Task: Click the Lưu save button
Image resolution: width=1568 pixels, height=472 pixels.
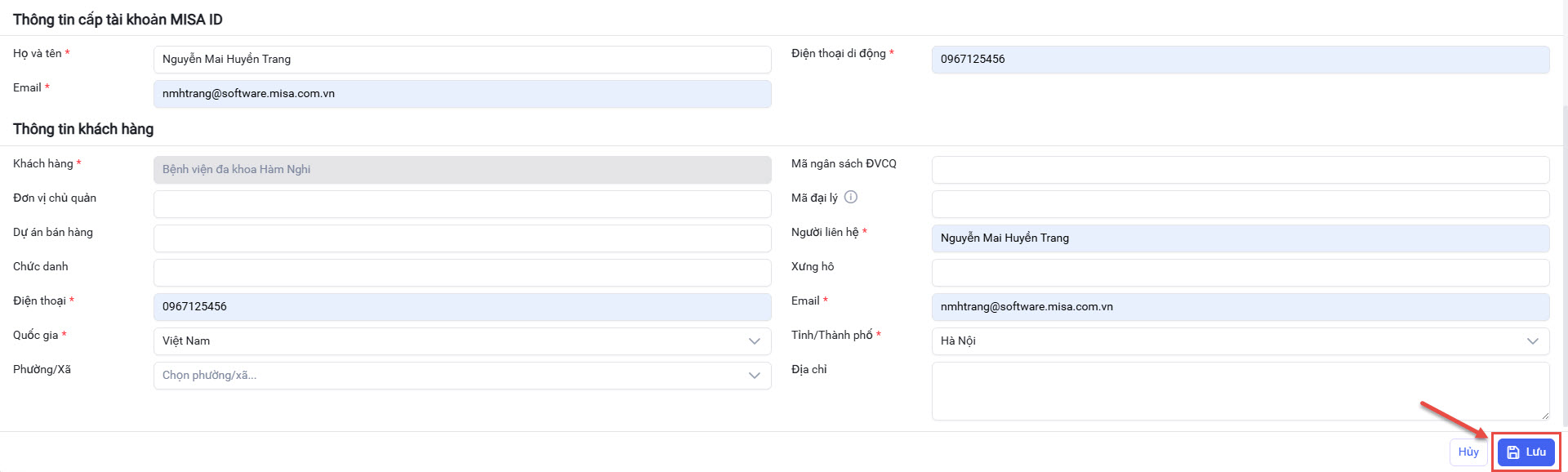Action: tap(1526, 452)
